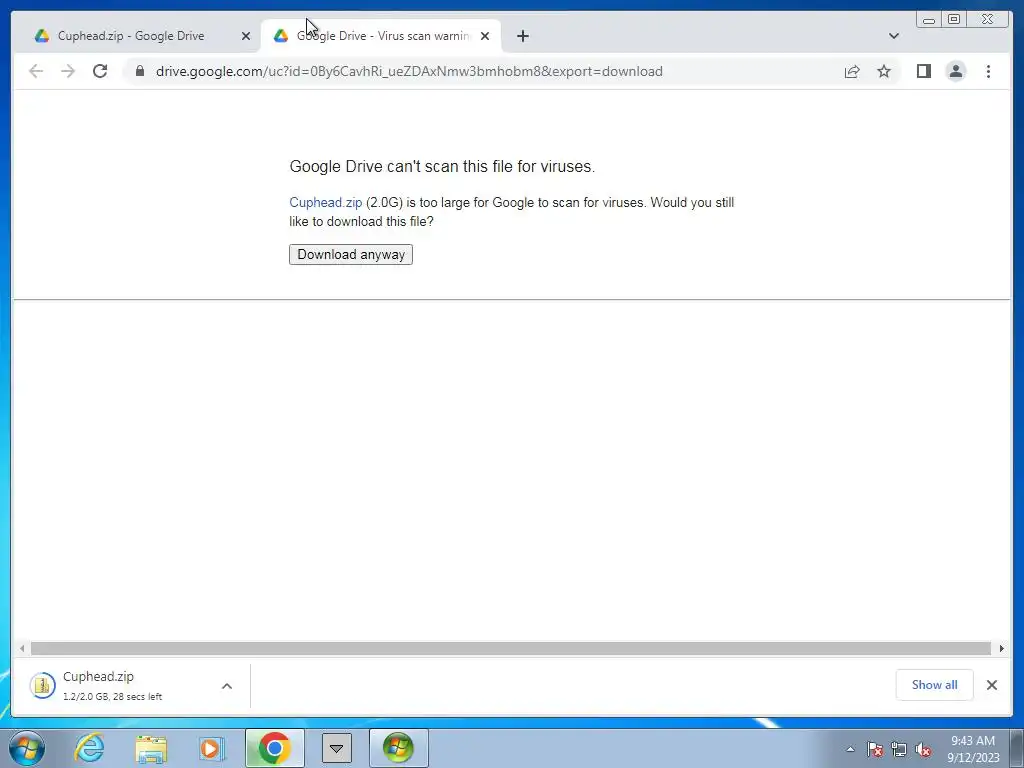Bookmark this tab with the star
Viewport: 1024px width, 768px height.
pyautogui.click(x=884, y=71)
